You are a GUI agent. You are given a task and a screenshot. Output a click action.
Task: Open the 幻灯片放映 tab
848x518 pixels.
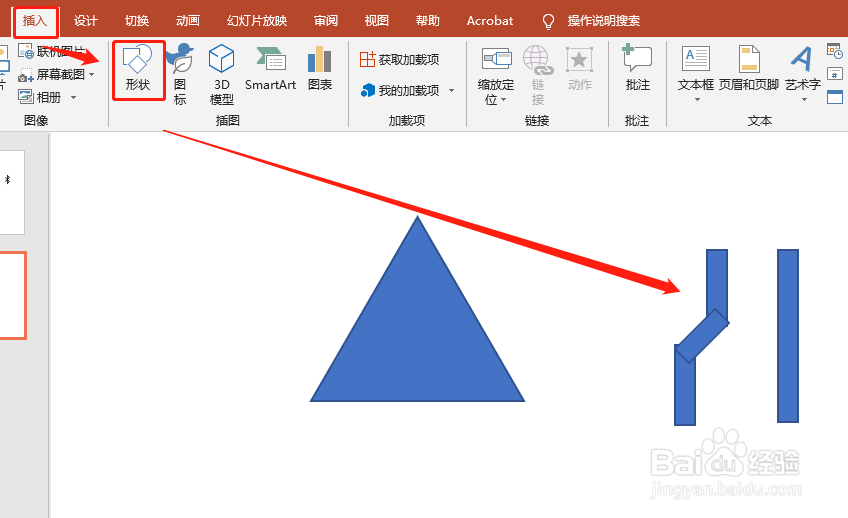257,21
